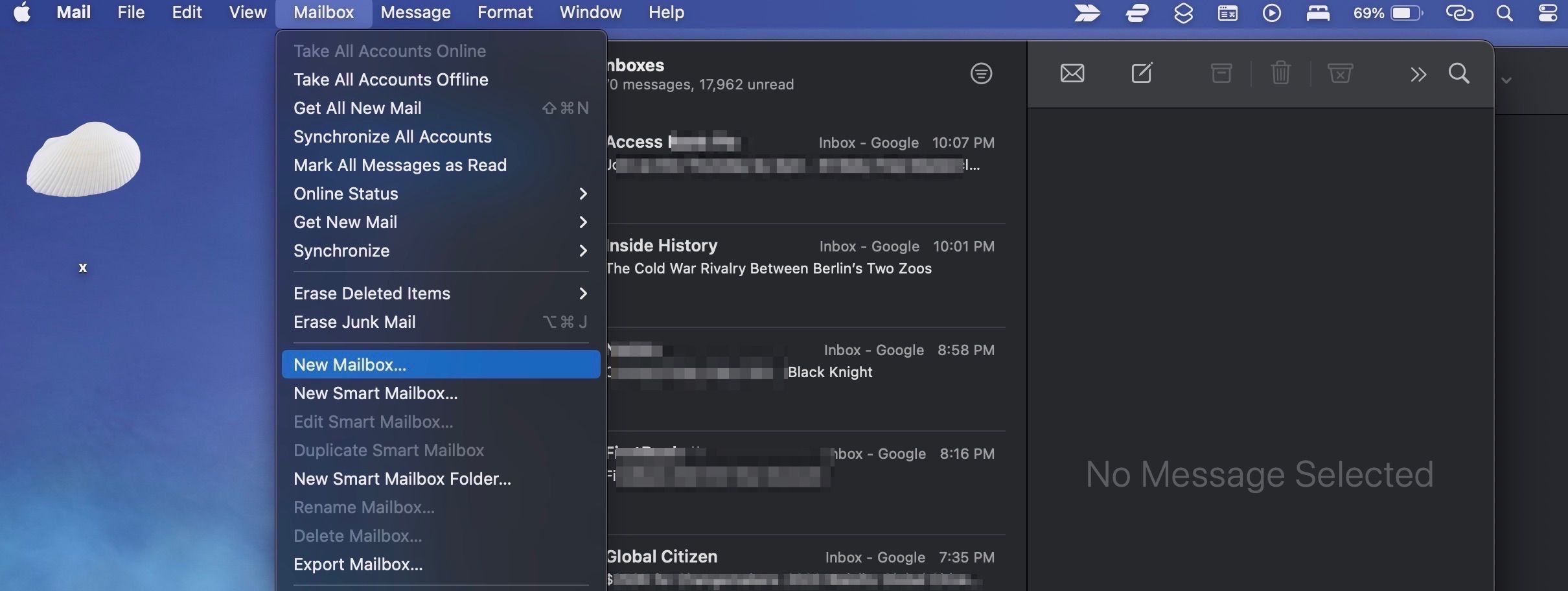Open the Edit menu
The height and width of the screenshot is (591, 1568).
tap(187, 12)
